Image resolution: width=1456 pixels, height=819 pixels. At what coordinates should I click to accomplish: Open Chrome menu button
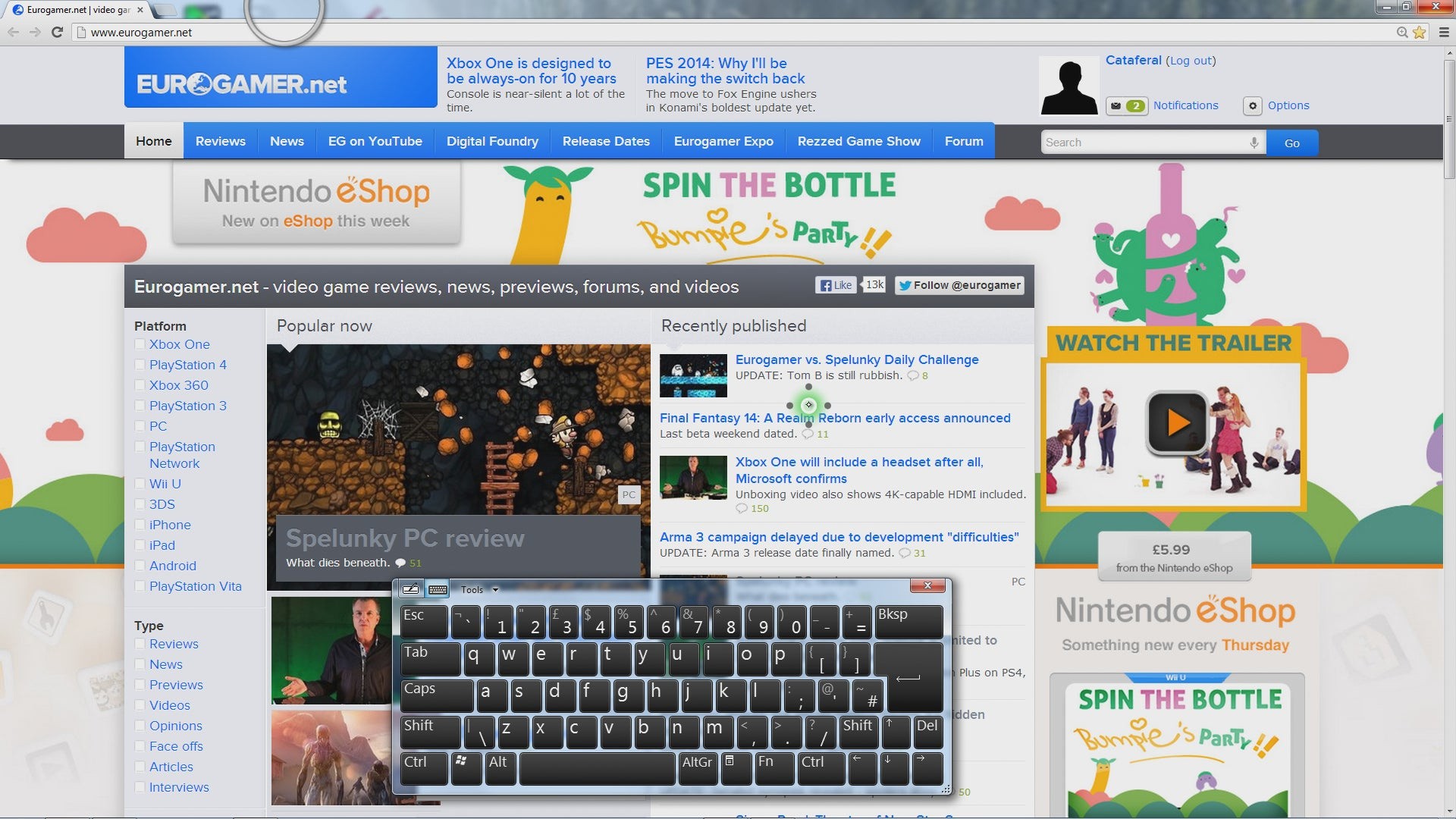[1444, 32]
